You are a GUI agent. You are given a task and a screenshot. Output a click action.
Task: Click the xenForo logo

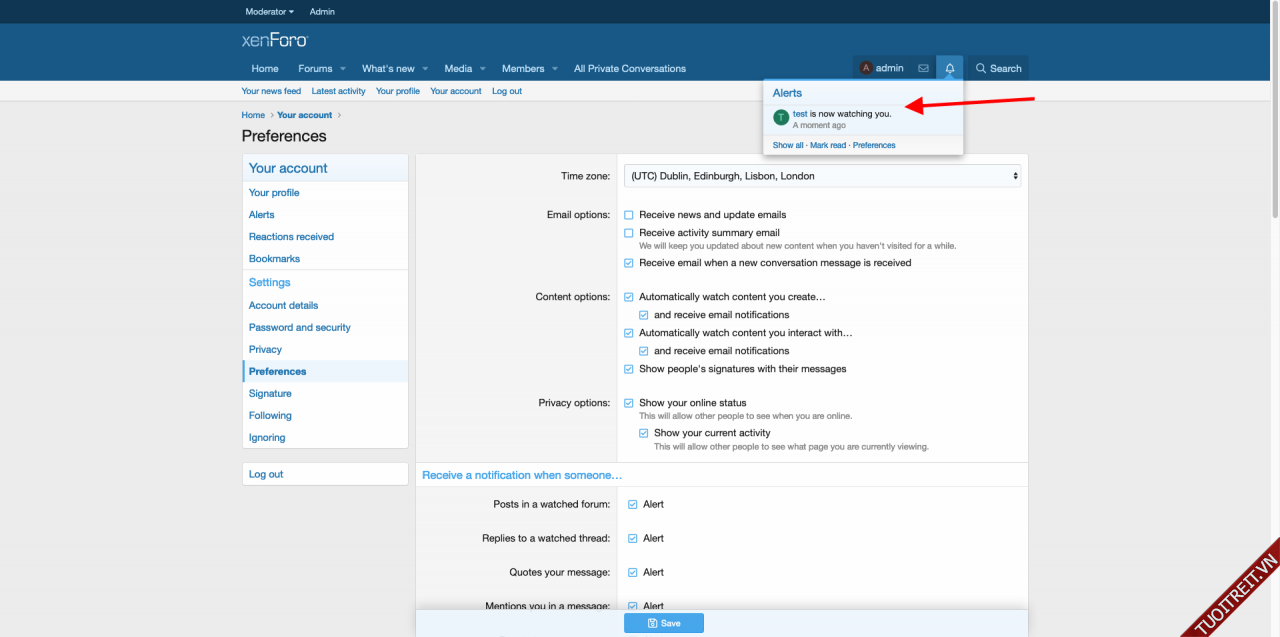275,40
